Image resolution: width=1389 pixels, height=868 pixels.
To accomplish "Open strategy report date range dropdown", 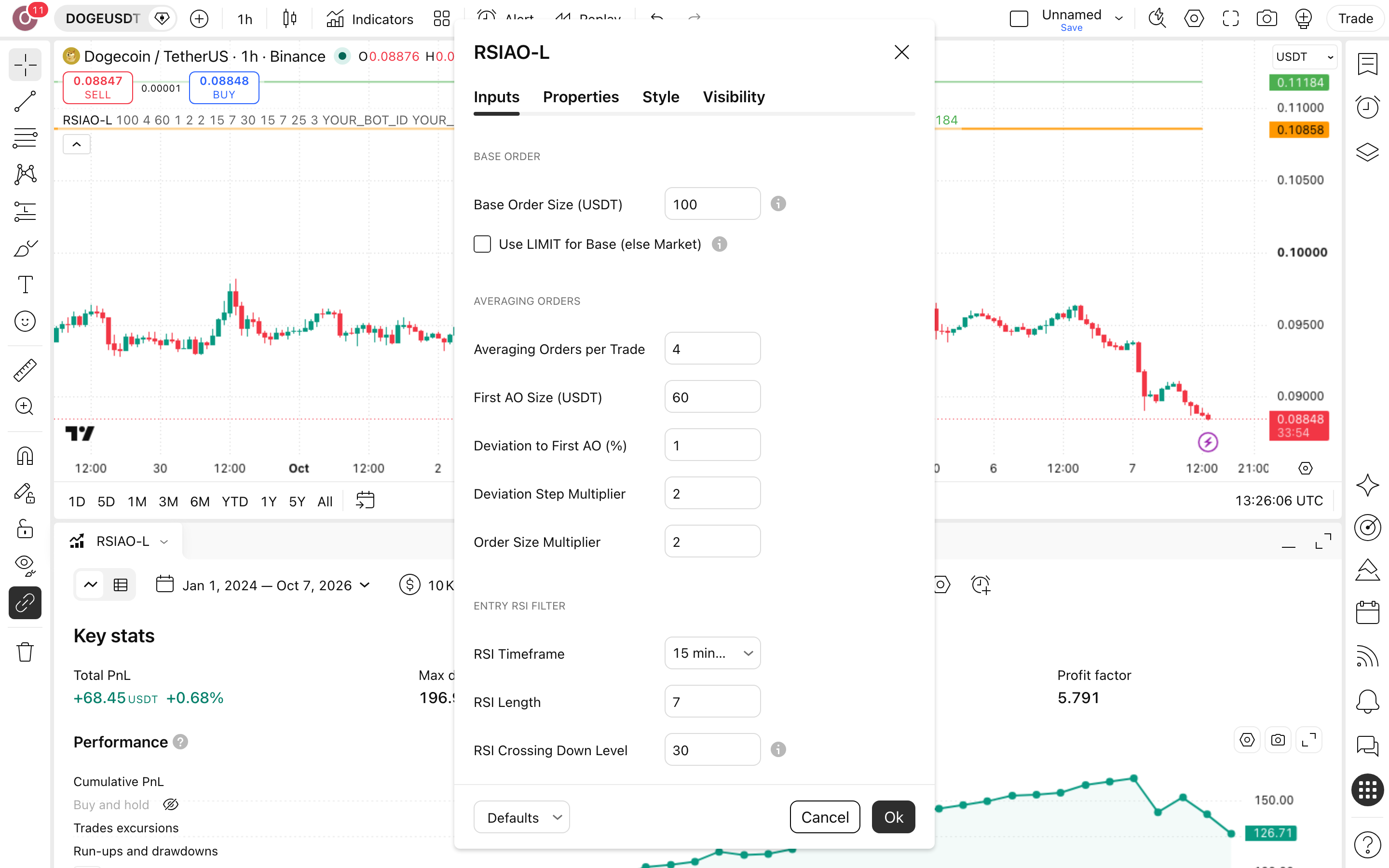I will [x=264, y=585].
